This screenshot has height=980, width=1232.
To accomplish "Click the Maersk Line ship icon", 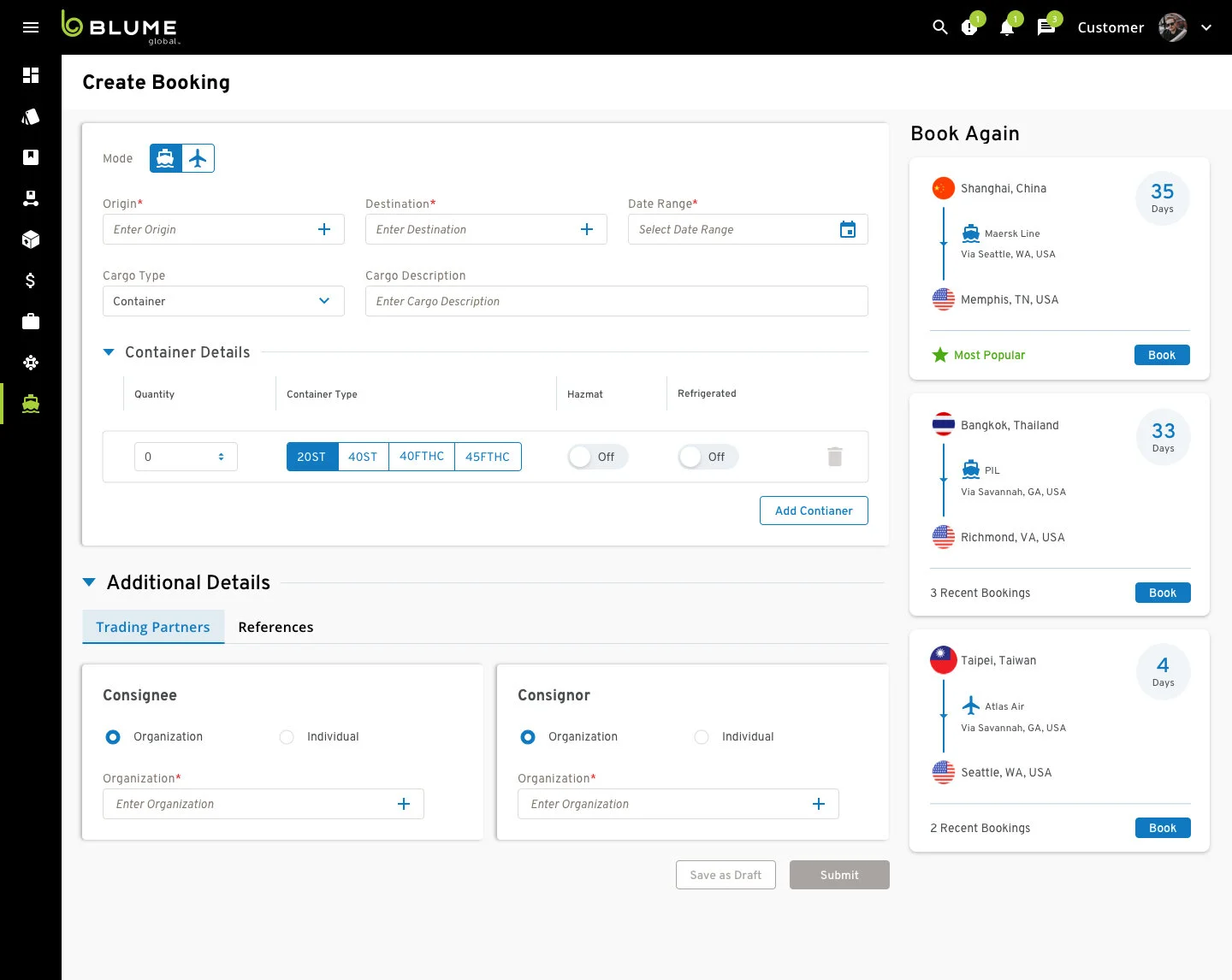I will (x=971, y=233).
